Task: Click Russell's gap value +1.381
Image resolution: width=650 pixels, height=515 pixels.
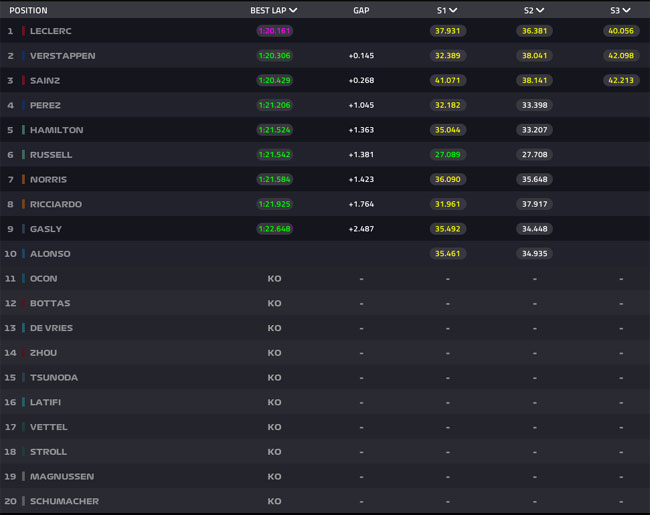Action: (x=361, y=155)
